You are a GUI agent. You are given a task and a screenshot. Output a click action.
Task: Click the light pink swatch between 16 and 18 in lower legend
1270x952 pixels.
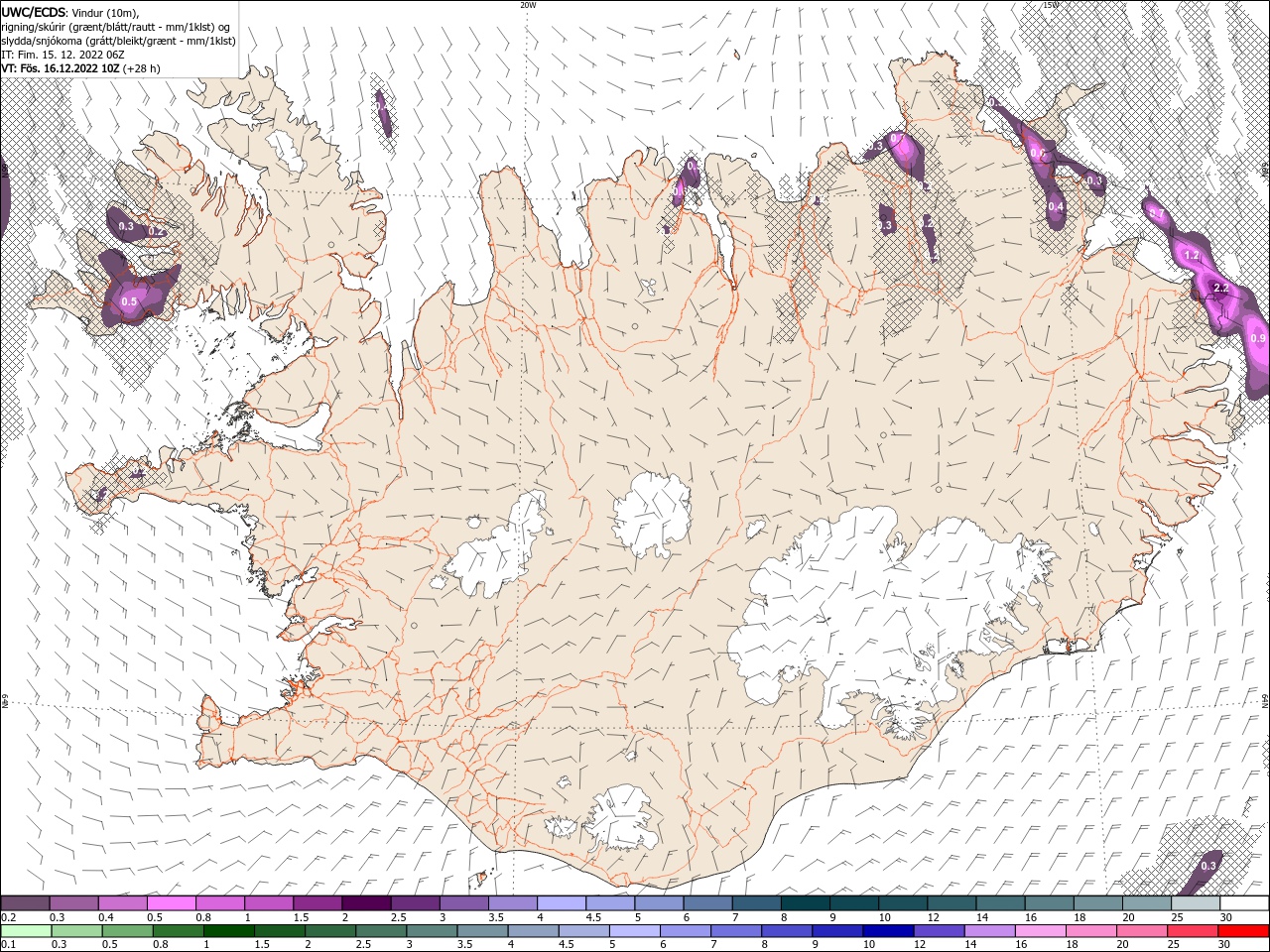click(1041, 931)
